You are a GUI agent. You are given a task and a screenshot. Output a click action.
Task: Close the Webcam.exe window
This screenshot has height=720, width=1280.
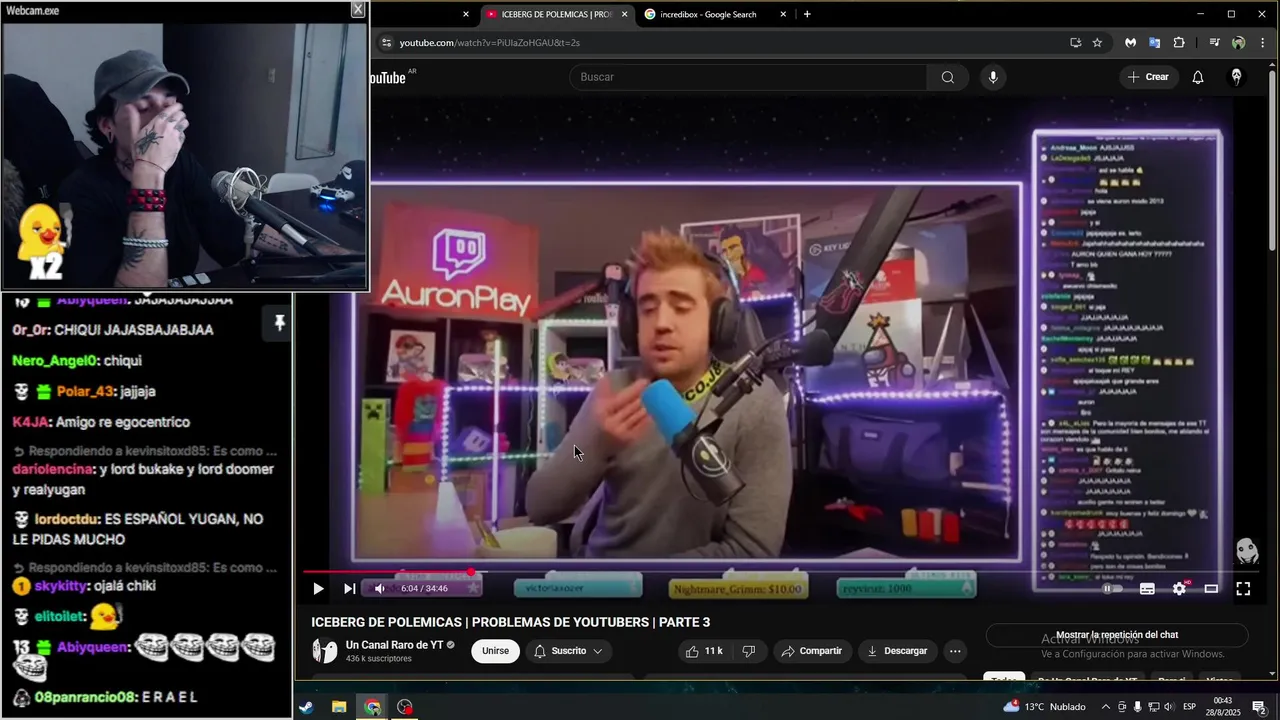click(x=358, y=10)
